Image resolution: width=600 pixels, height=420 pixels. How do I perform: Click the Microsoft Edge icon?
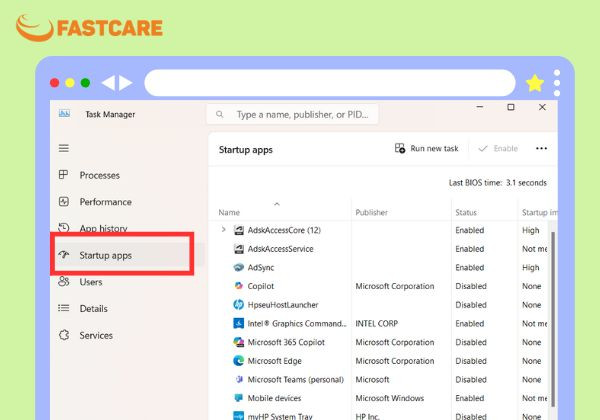pyautogui.click(x=239, y=361)
